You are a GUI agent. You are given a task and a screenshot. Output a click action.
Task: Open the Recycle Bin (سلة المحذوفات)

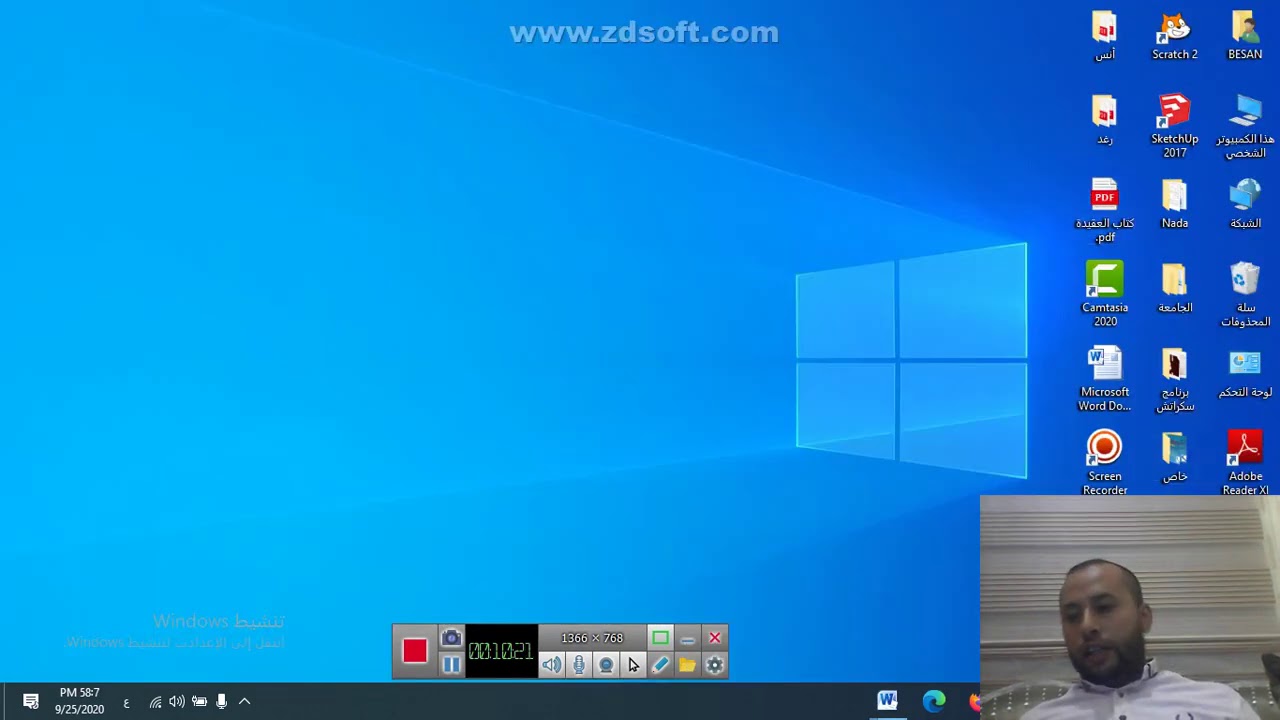coord(1245,295)
